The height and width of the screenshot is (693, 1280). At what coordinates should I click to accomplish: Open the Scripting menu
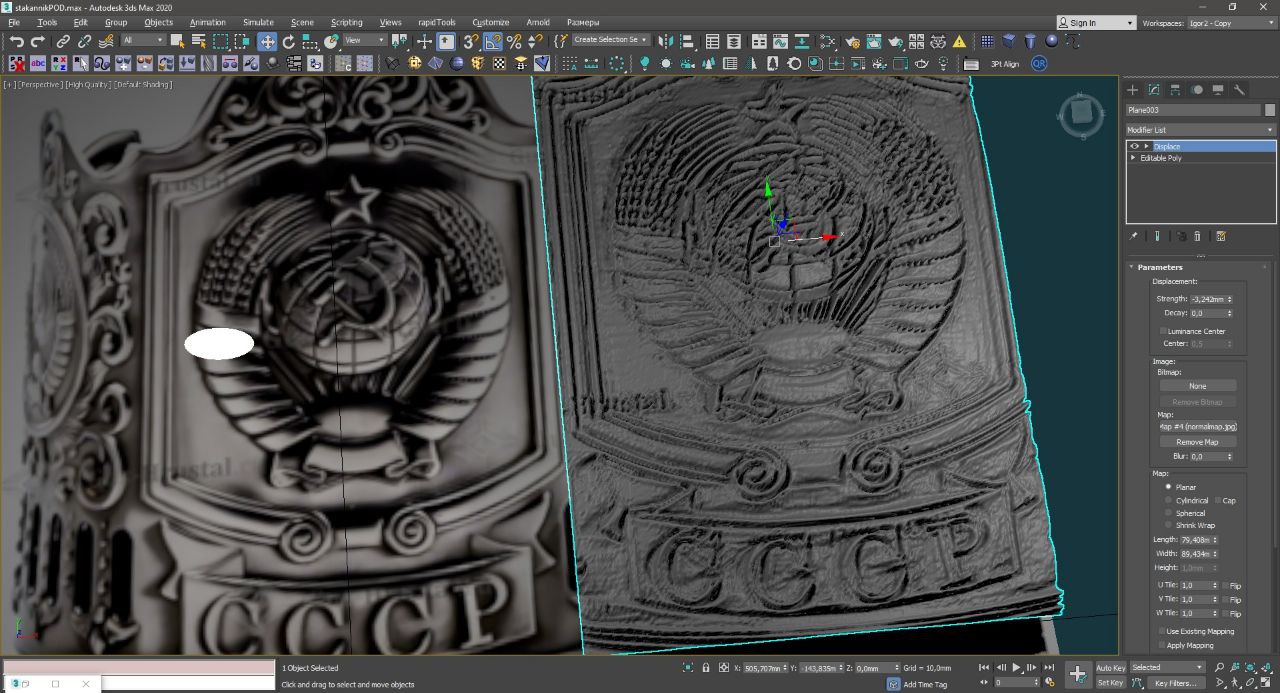(x=347, y=22)
